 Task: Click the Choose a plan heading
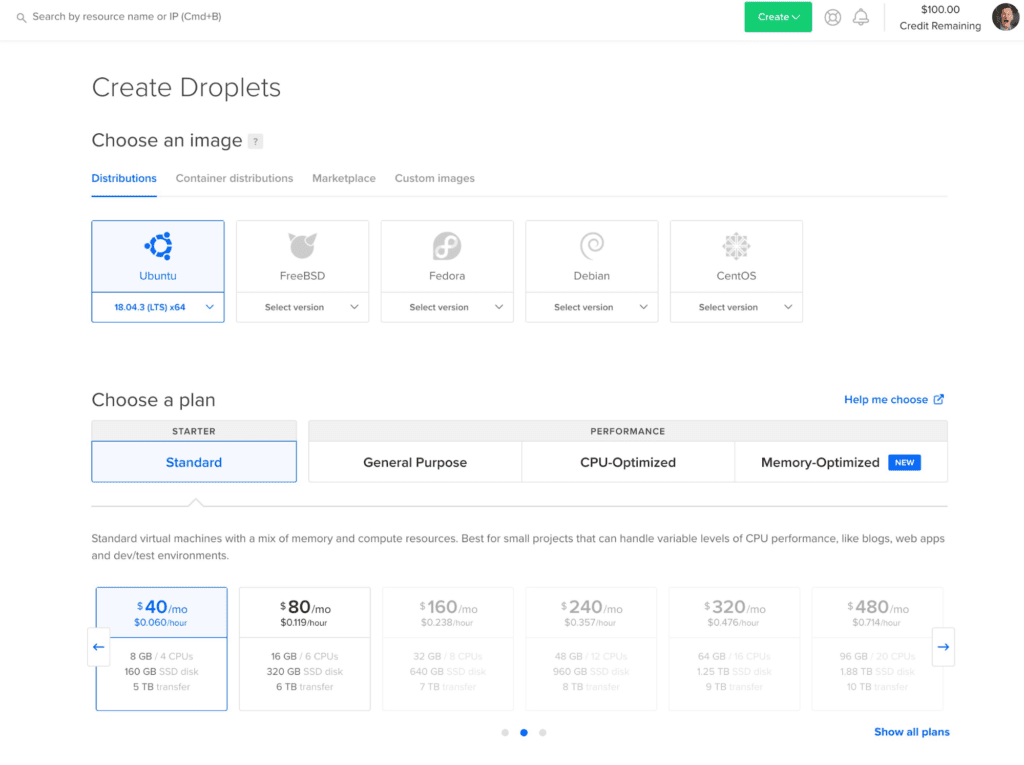[x=153, y=400]
